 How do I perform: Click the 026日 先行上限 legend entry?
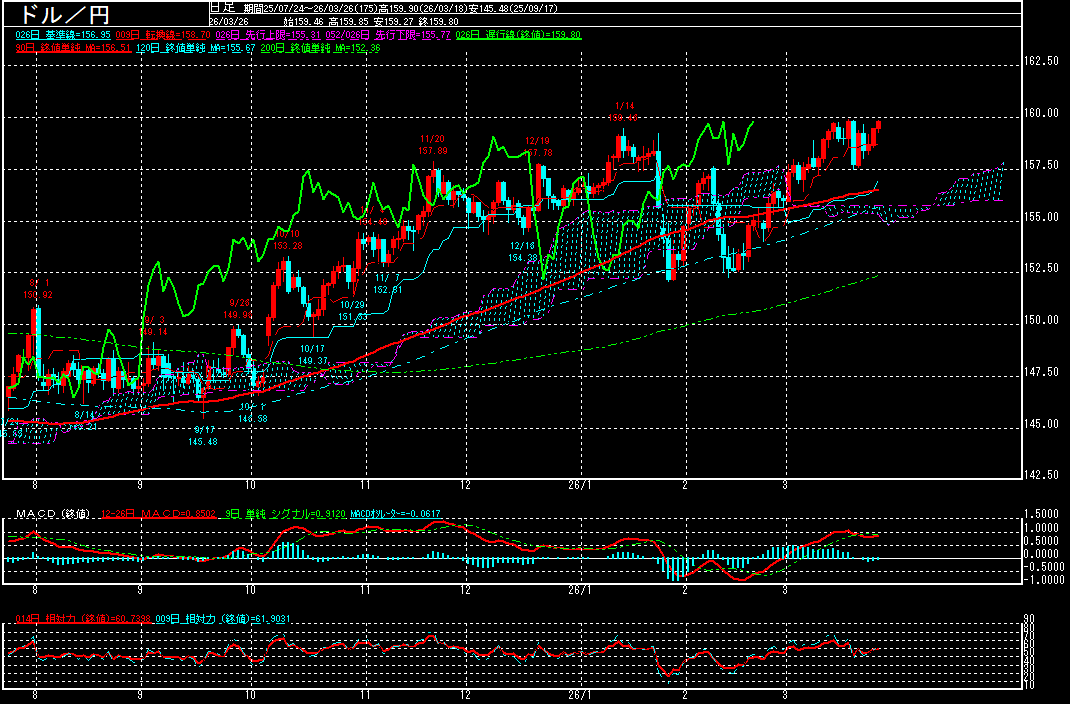point(281,34)
